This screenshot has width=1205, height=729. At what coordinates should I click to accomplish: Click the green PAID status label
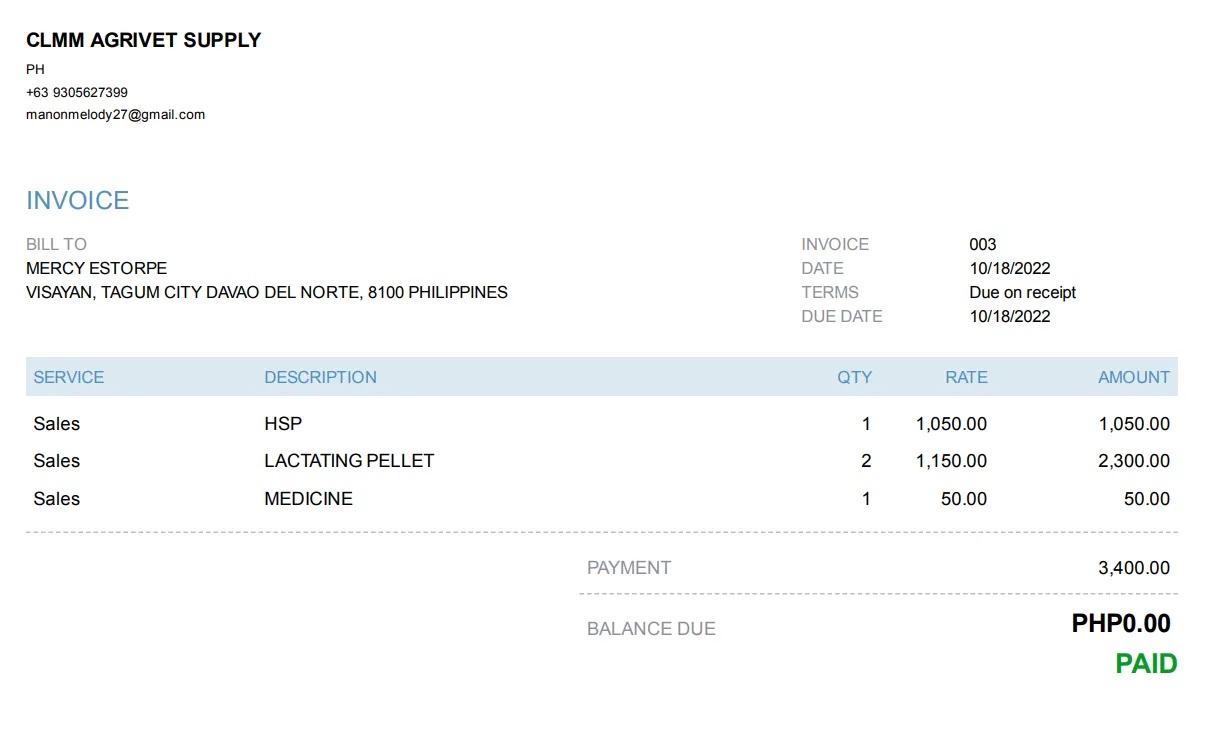coord(1146,664)
